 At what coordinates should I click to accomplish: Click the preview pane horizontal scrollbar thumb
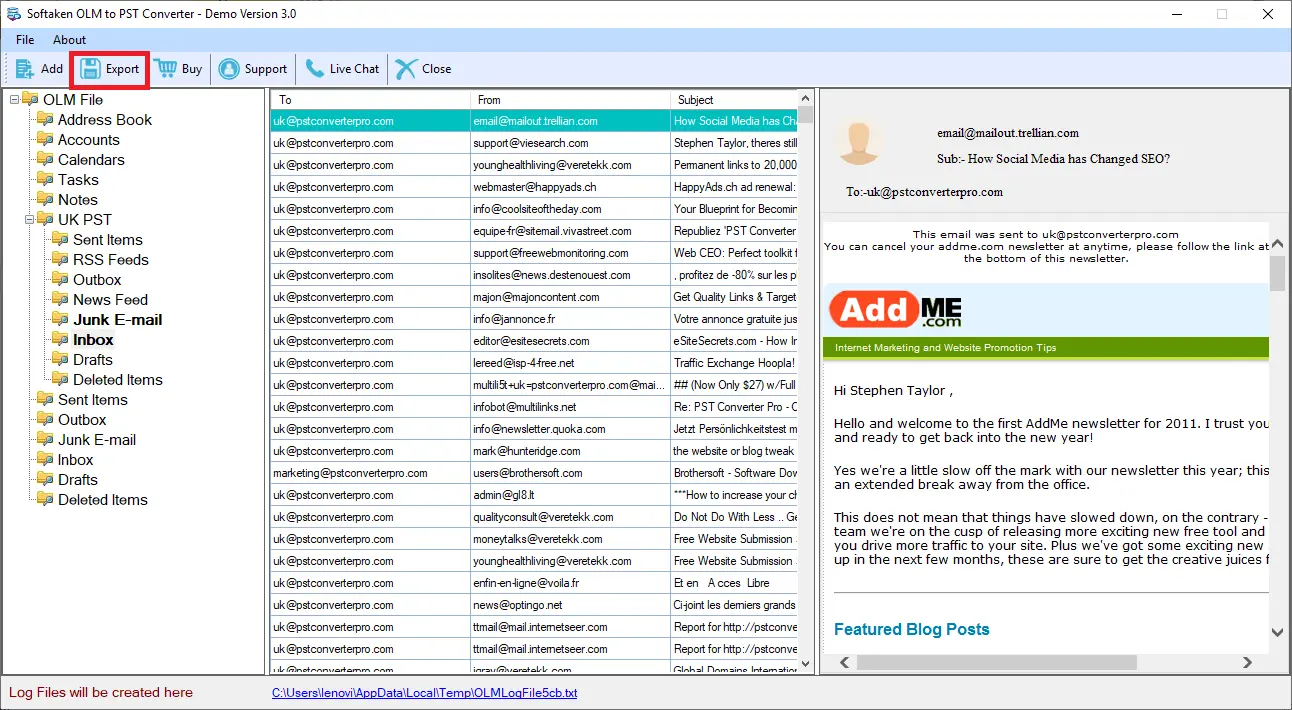[x=997, y=662]
